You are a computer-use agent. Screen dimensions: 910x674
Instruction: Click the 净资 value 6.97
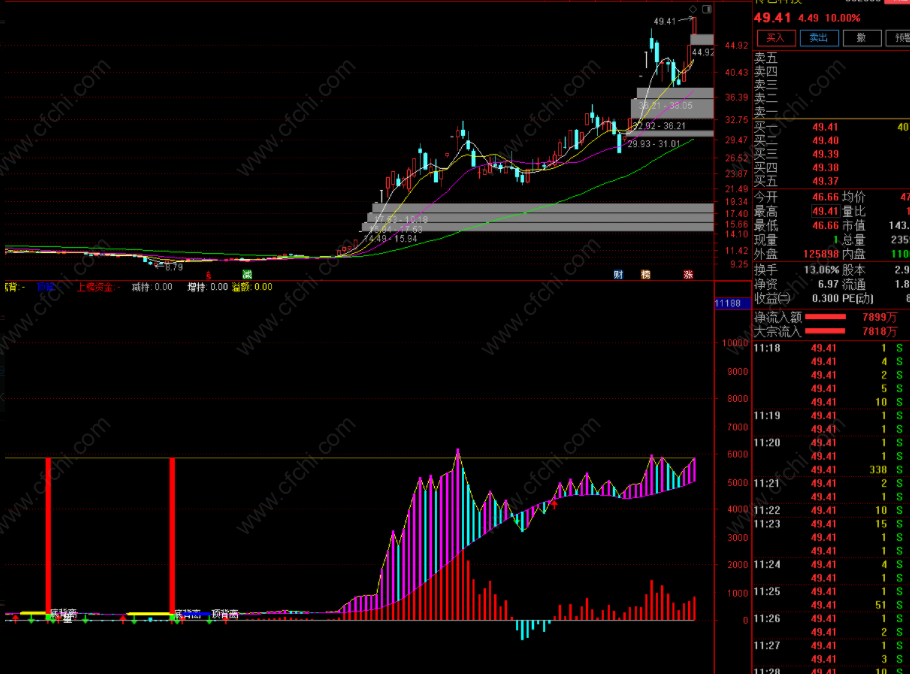[x=828, y=284]
